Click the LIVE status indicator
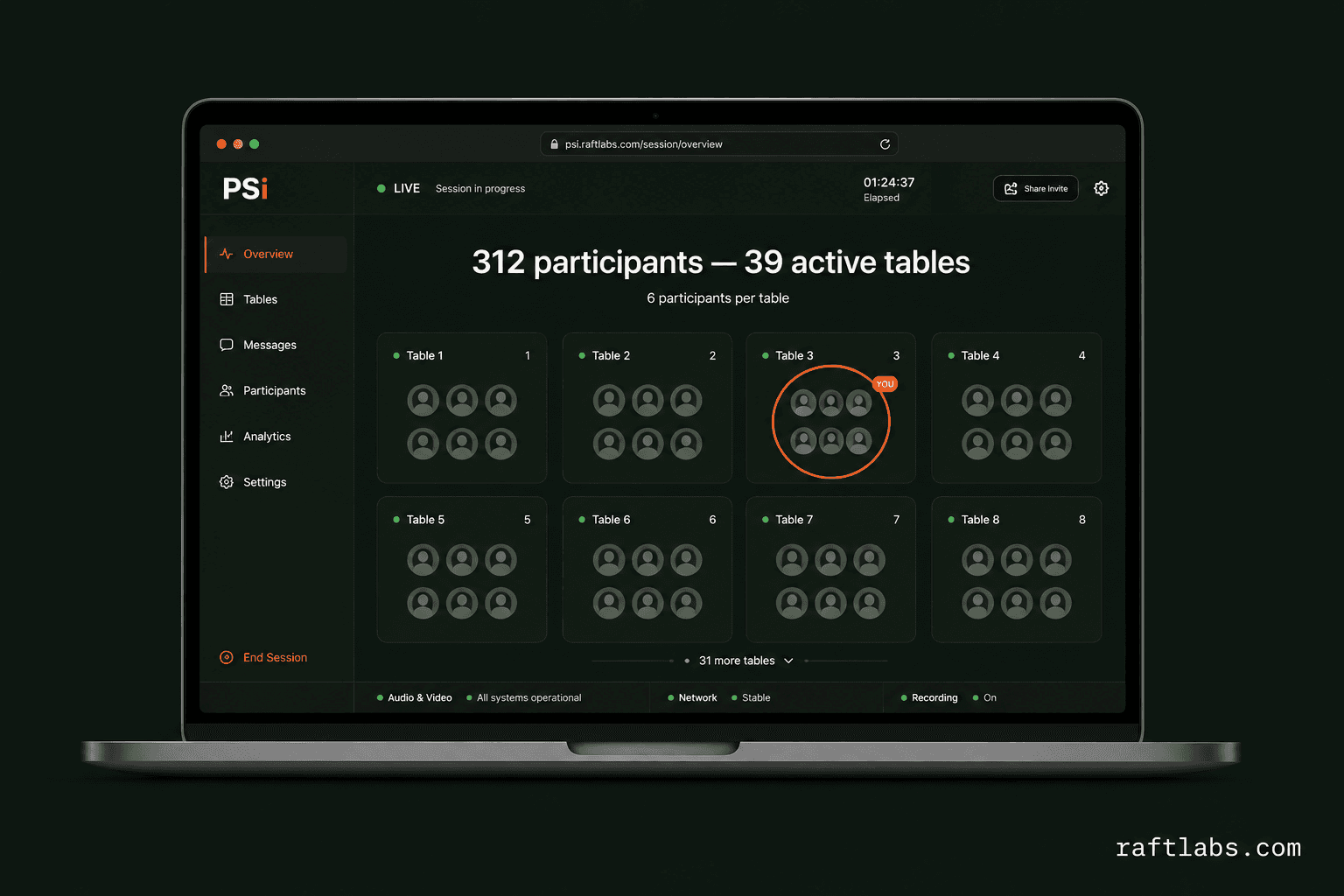 pyautogui.click(x=399, y=188)
